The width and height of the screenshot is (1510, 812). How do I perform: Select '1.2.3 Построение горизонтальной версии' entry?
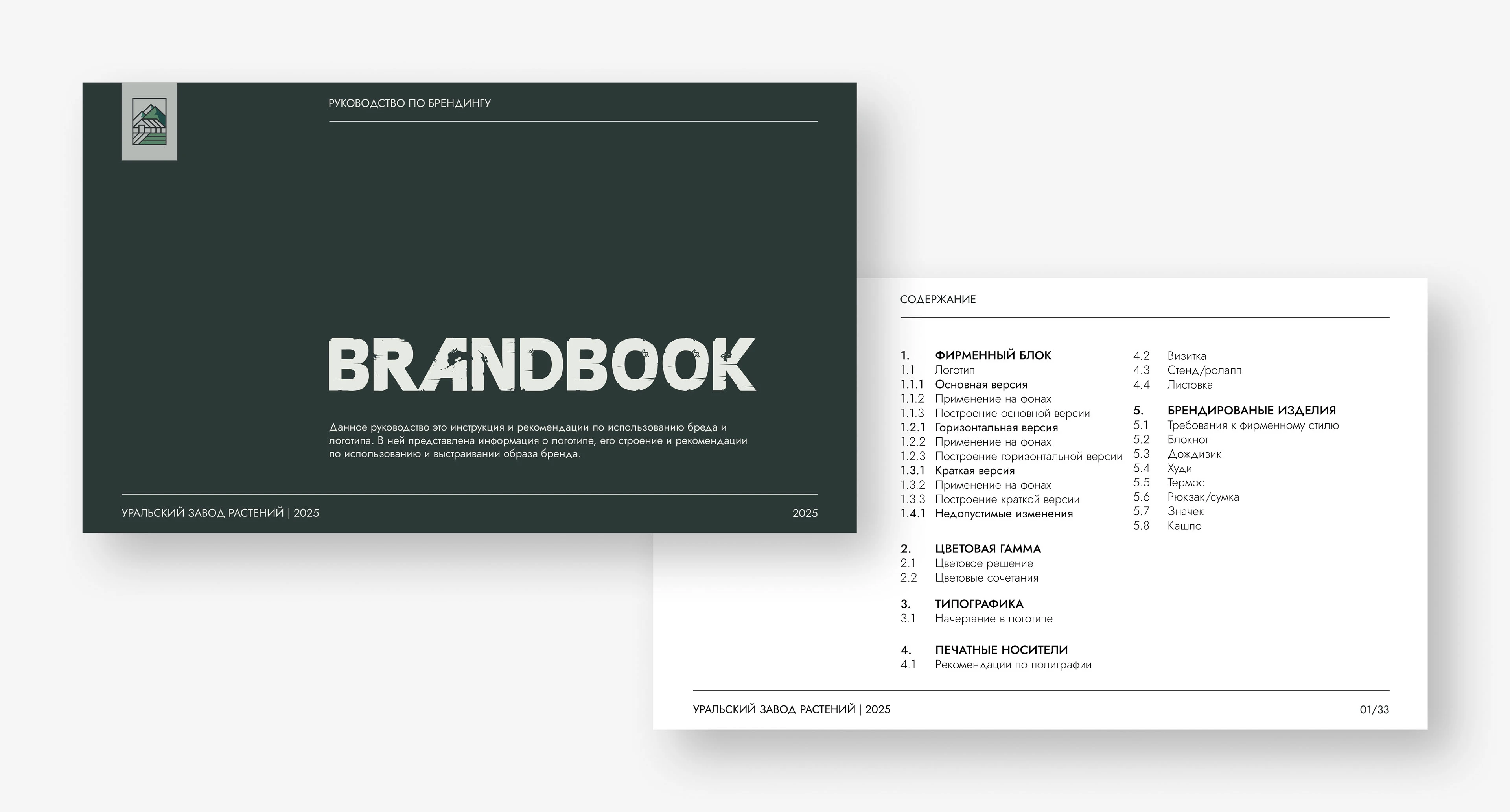click(1012, 456)
